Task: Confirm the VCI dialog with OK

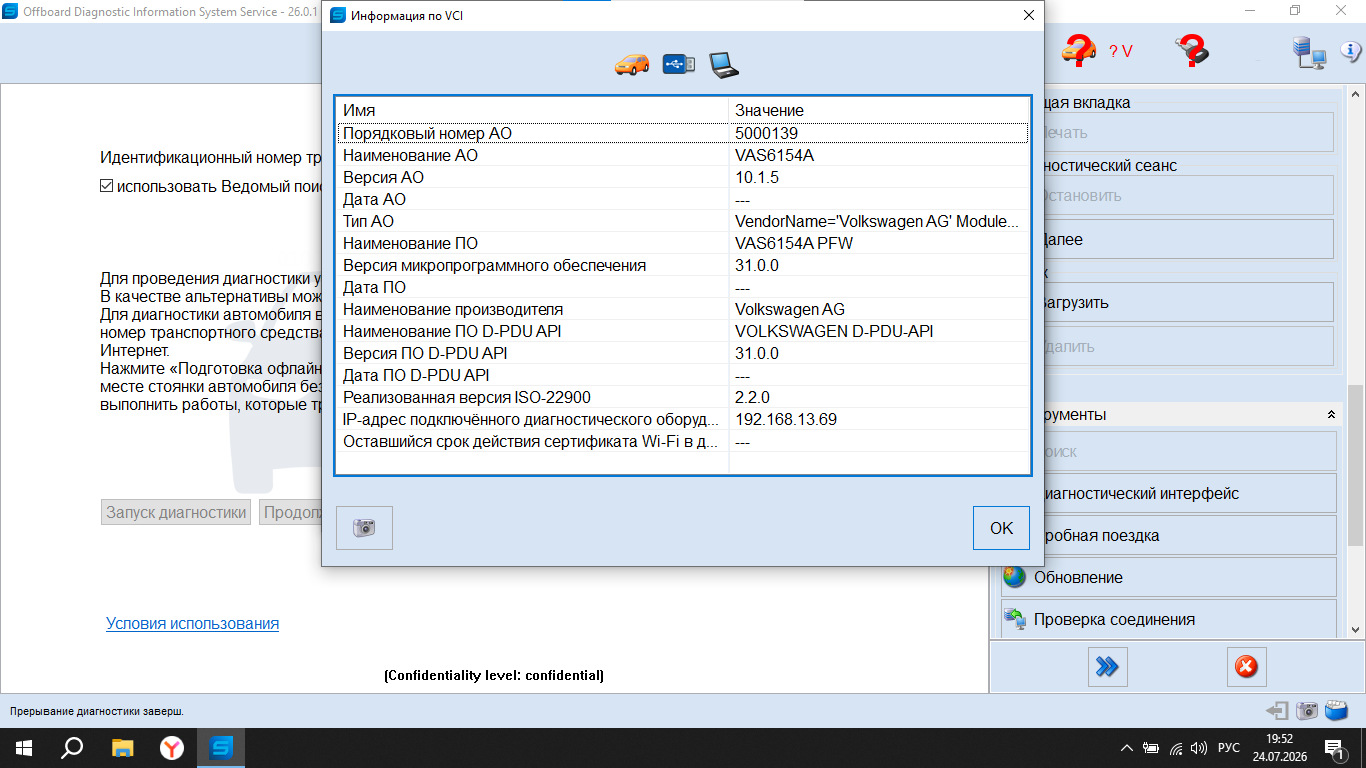Action: pos(1001,528)
